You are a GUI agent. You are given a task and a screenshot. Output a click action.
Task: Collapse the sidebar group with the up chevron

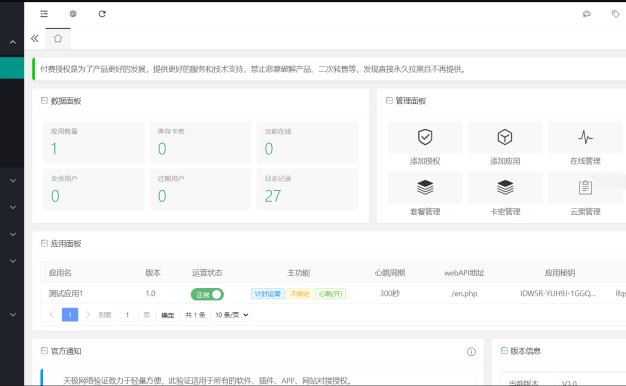(13, 42)
